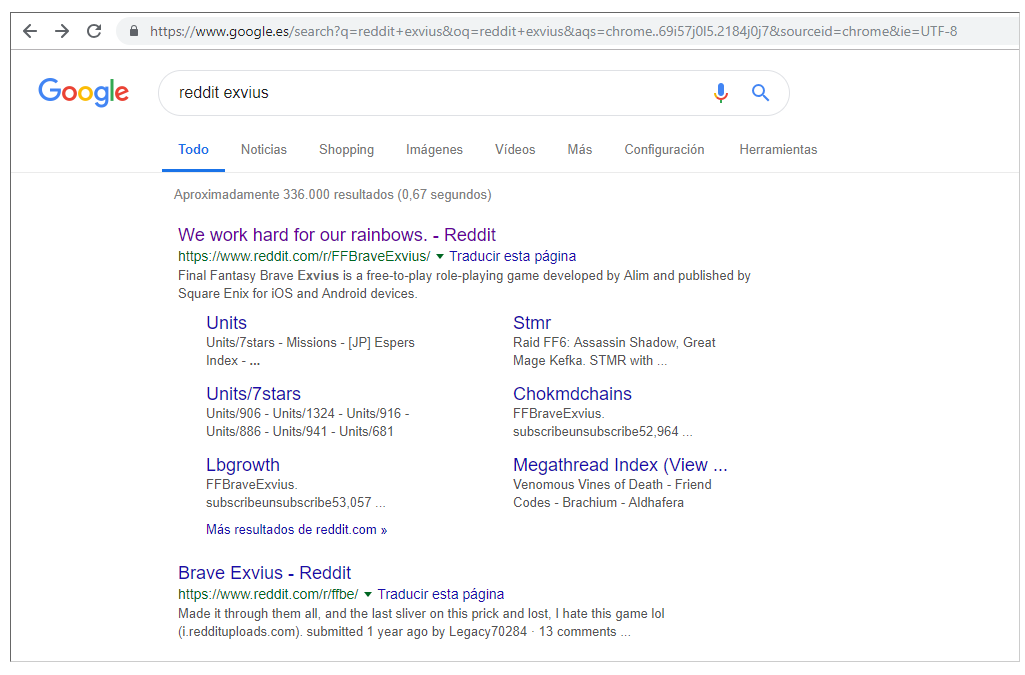The image size is (1025, 675).
Task: Click the snippet 'Units/906 - Units/1324 - Units/916 -'
Action: (x=307, y=414)
